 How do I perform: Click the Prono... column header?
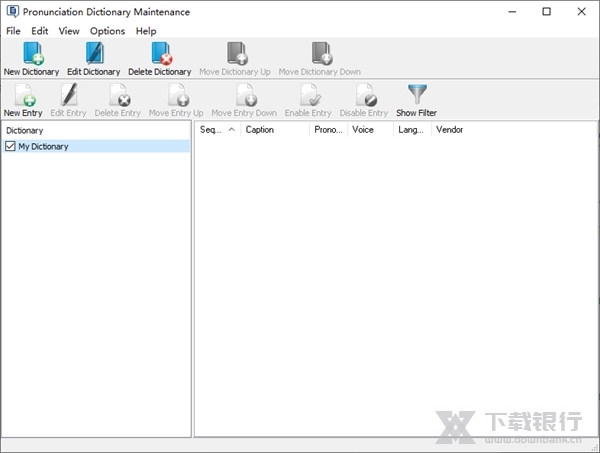328,130
